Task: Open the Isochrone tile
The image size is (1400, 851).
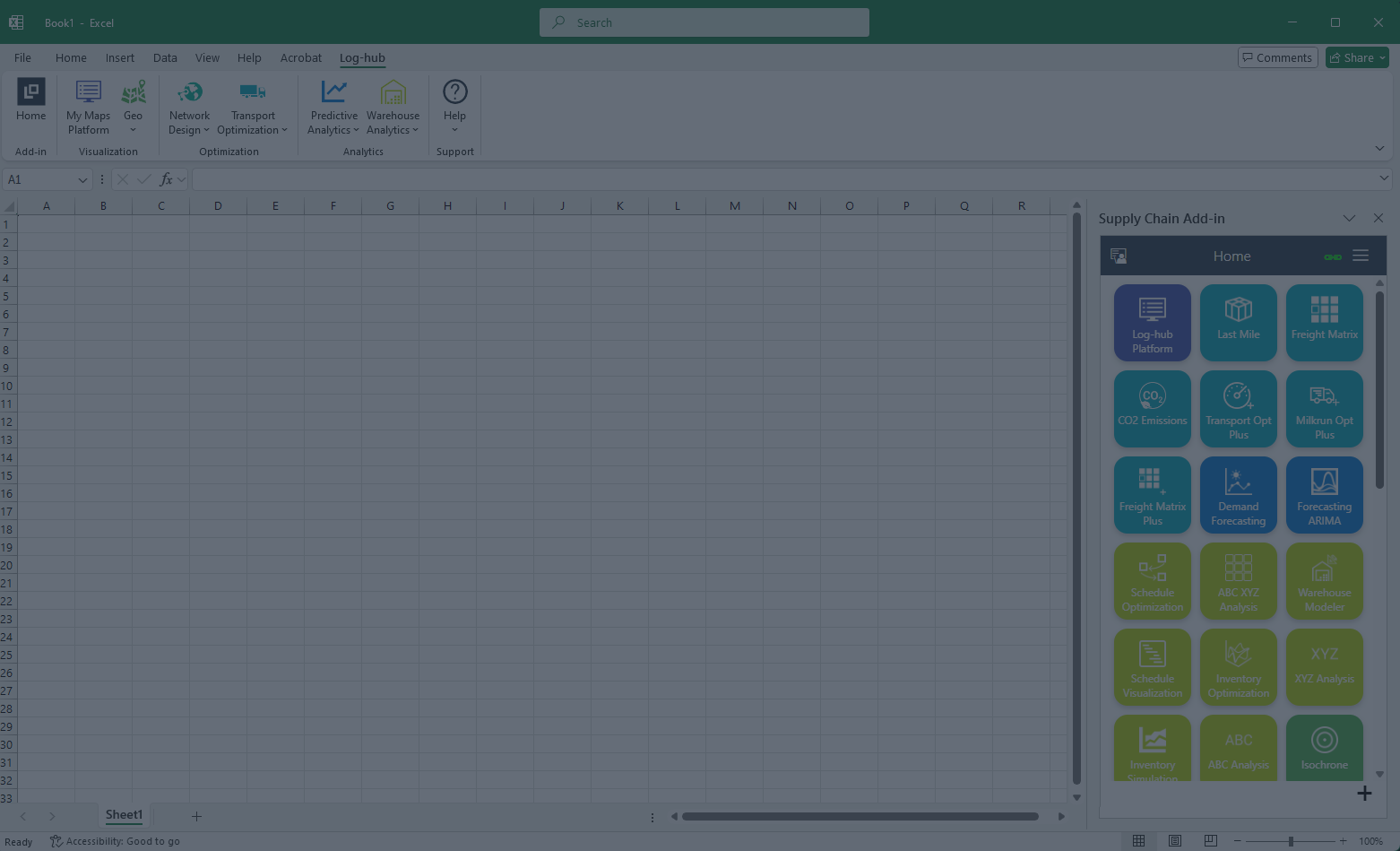Action: click(x=1325, y=748)
